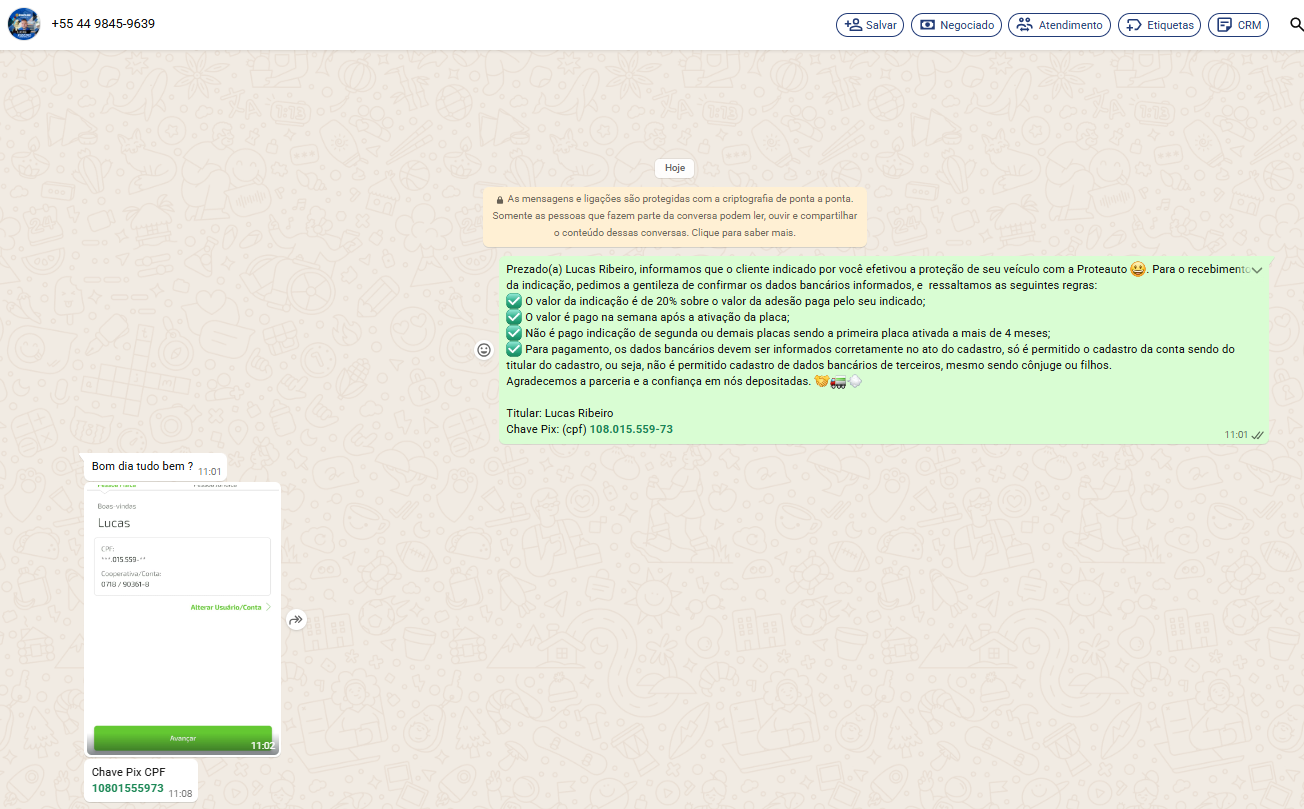Click the "Chave Pix CPF" message text
Image resolution: width=1304 pixels, height=809 pixels.
click(x=129, y=772)
